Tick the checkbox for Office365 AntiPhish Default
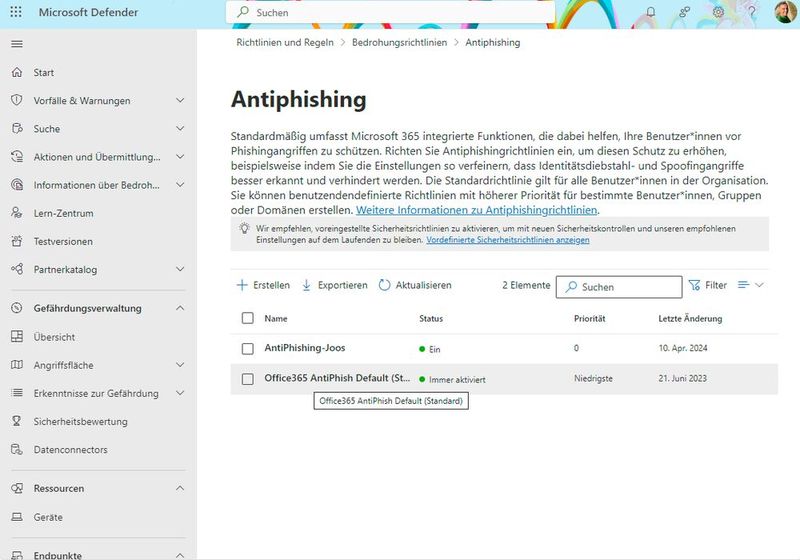Image resolution: width=800 pixels, height=560 pixels. point(247,379)
